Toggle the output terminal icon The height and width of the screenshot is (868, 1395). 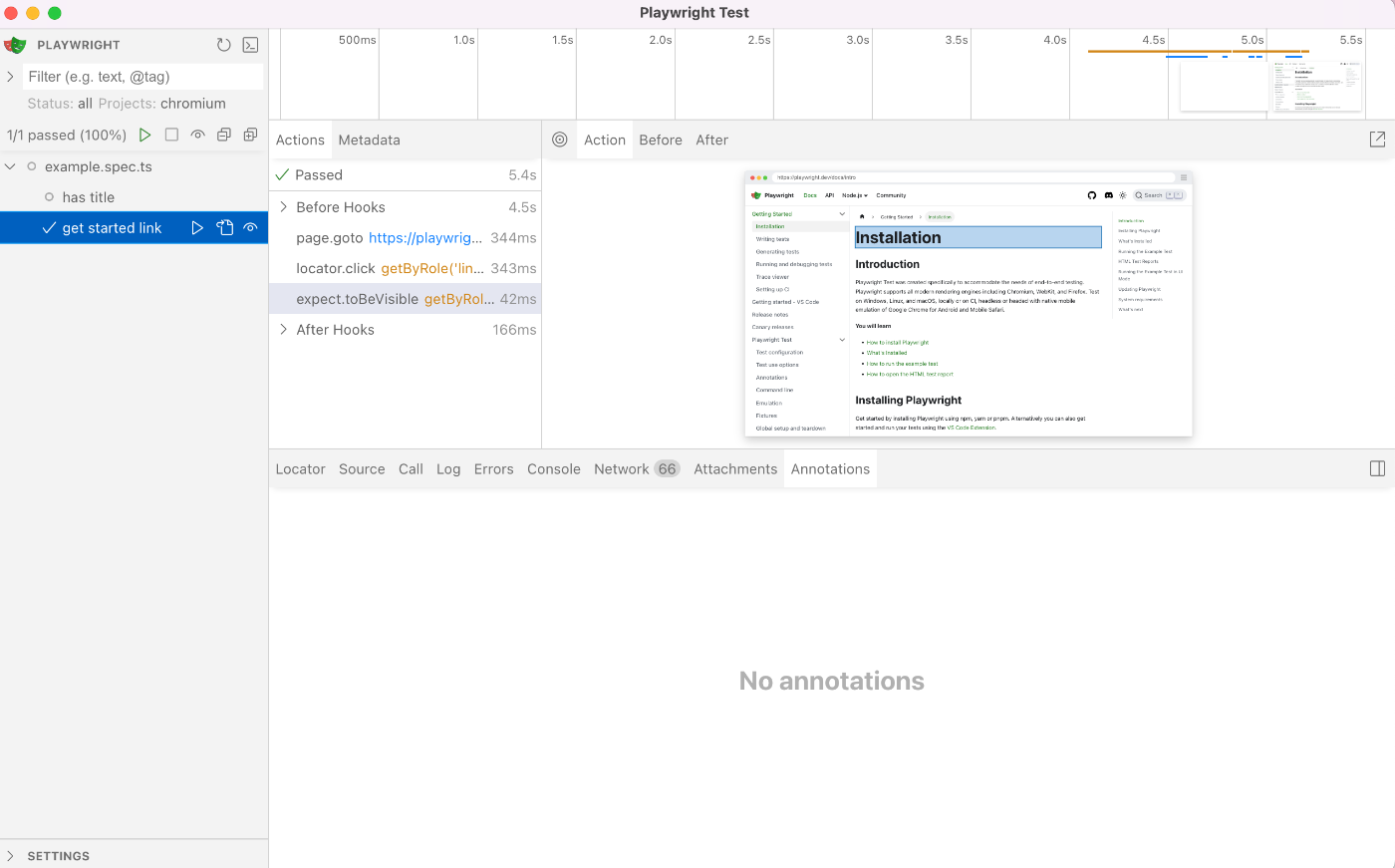pos(251,45)
